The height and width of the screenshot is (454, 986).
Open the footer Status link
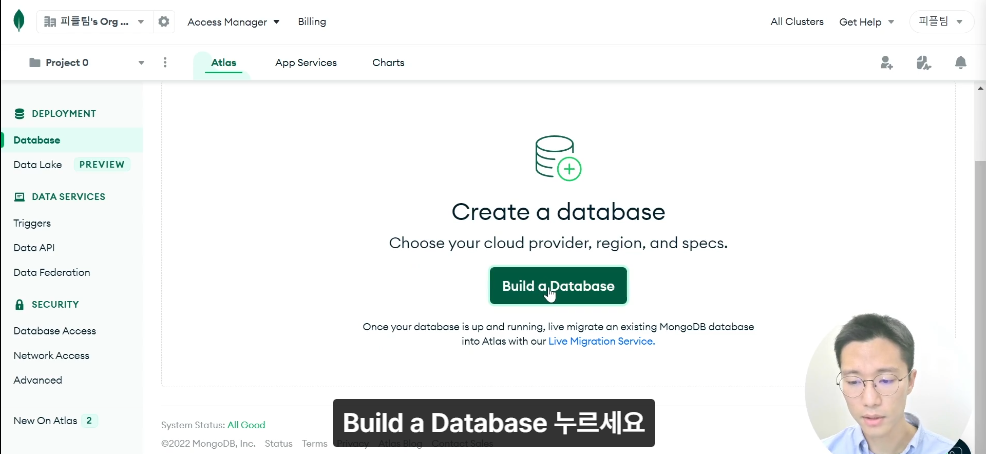click(279, 443)
